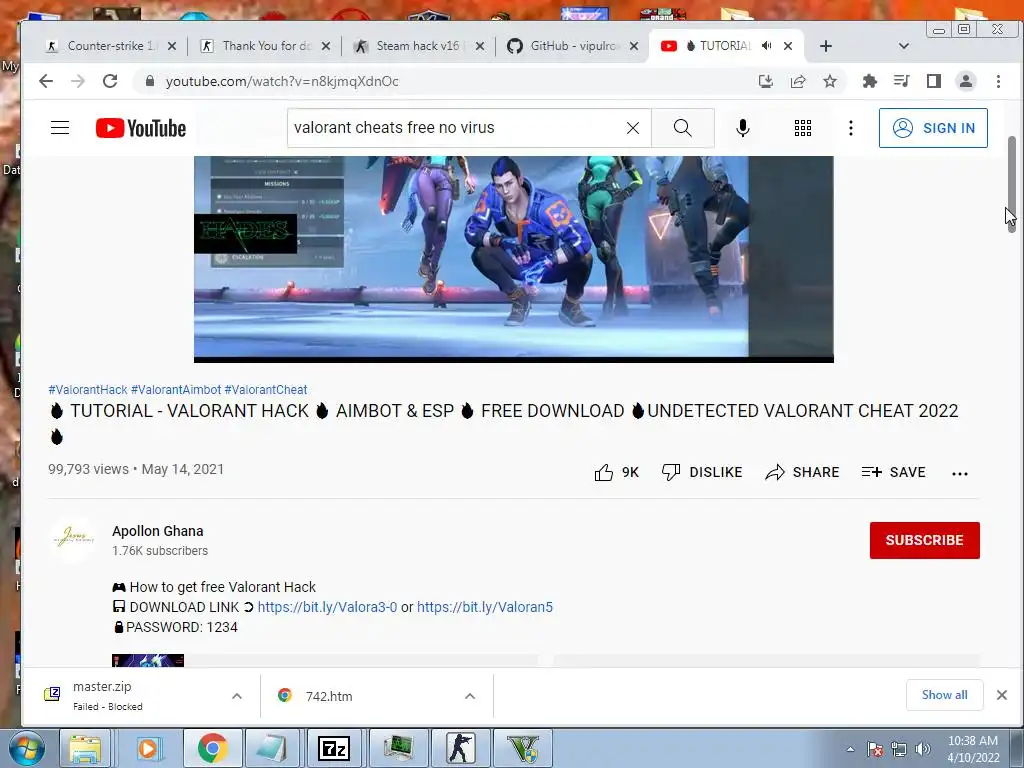This screenshot has width=1024, height=768.
Task: Reload the current page
Action: point(110,81)
